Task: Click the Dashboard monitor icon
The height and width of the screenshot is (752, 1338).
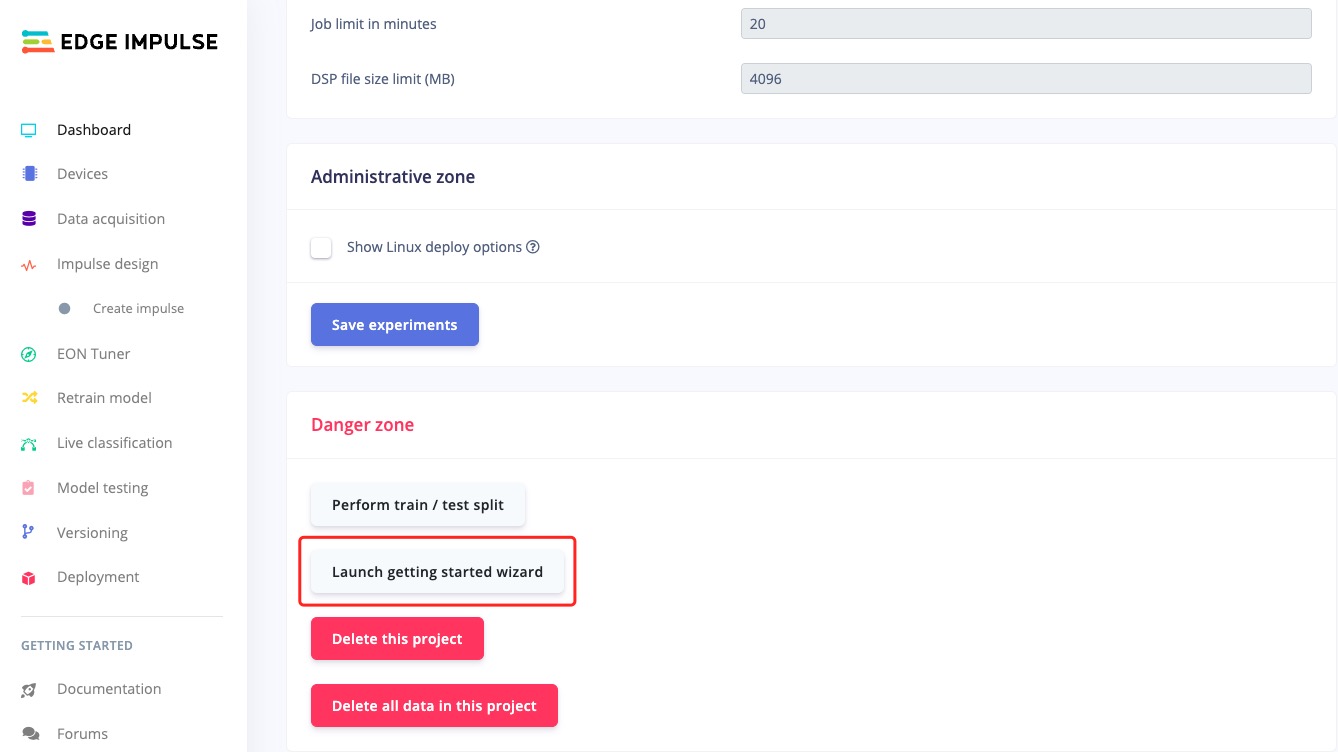Action: (x=29, y=130)
